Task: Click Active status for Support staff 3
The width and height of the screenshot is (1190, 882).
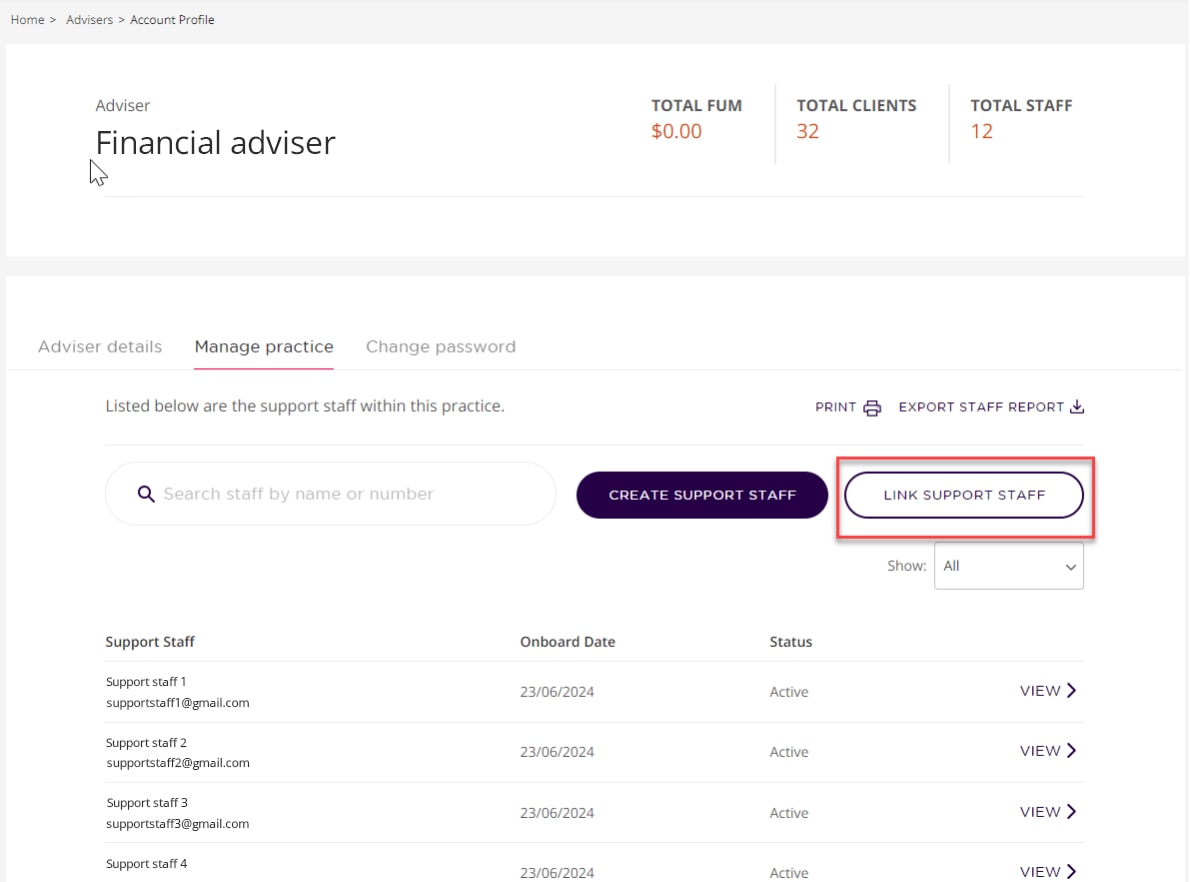Action: point(789,813)
